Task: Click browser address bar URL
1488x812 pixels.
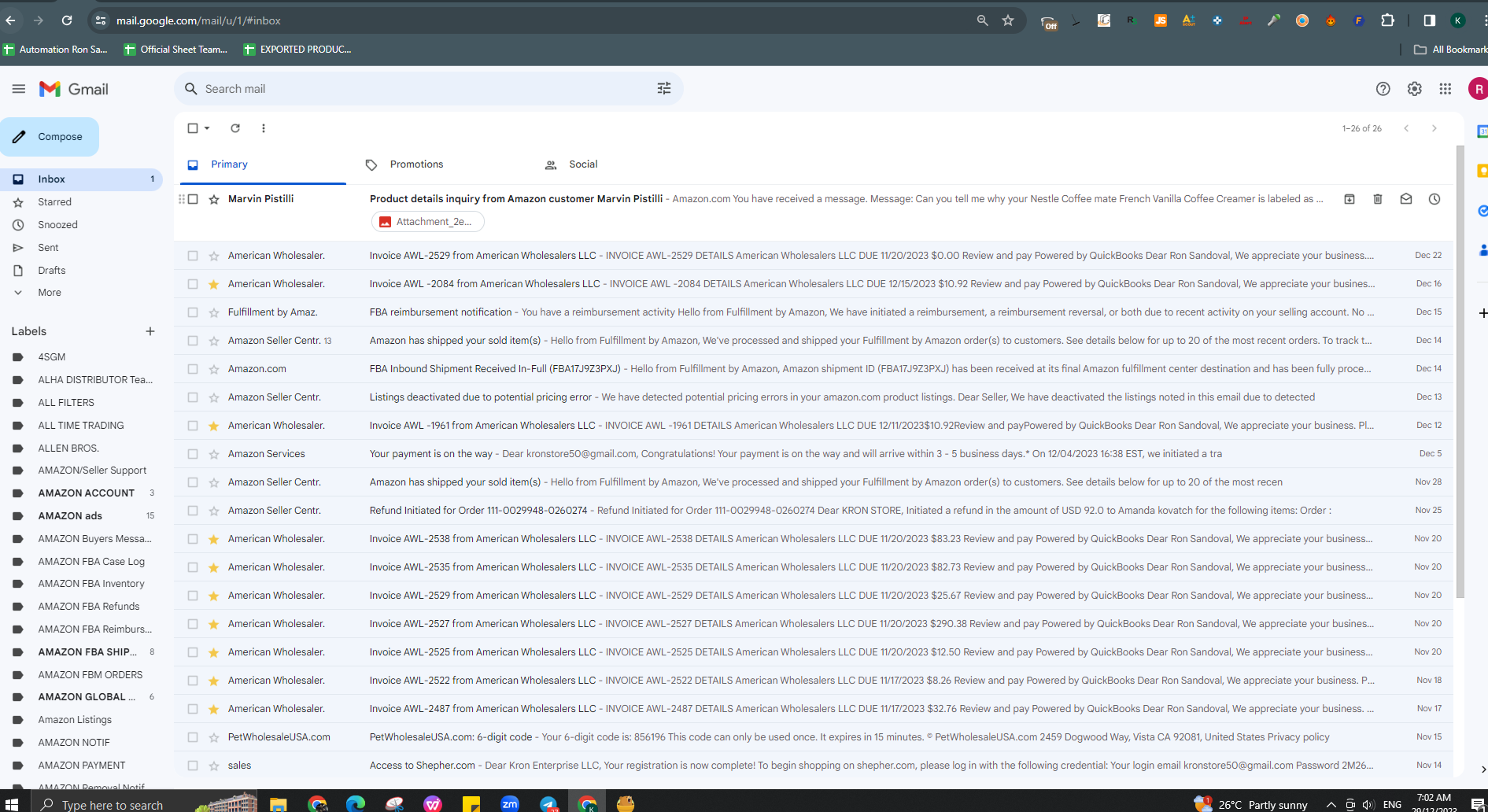Action: [198, 20]
